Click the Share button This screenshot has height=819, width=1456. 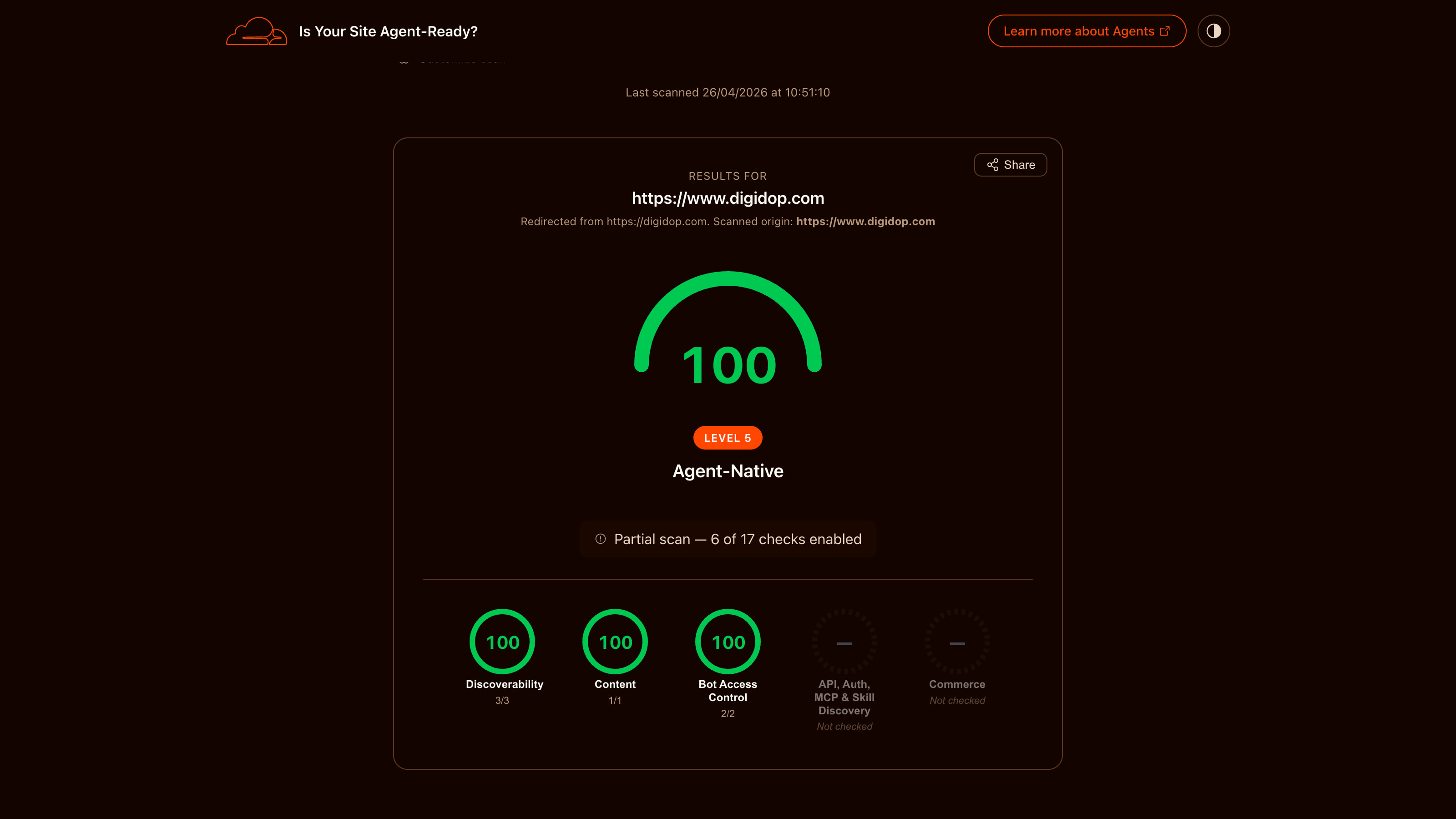click(x=1011, y=164)
